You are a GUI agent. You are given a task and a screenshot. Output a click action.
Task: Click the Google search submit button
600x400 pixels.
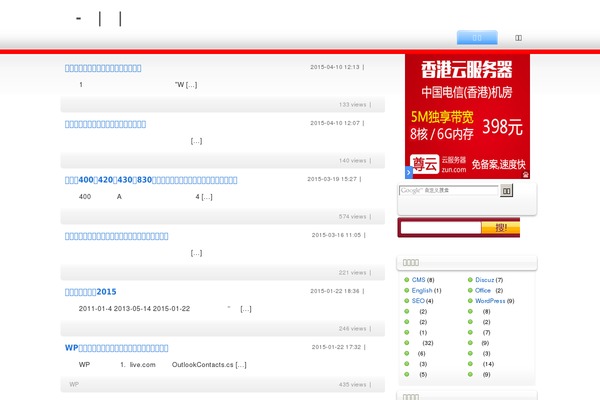(x=506, y=191)
